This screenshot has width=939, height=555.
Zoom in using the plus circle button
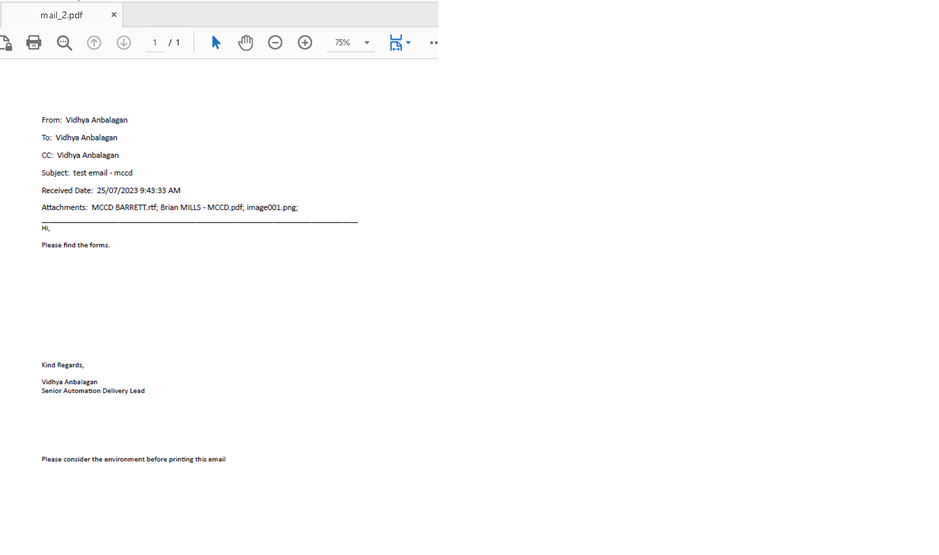click(x=305, y=43)
